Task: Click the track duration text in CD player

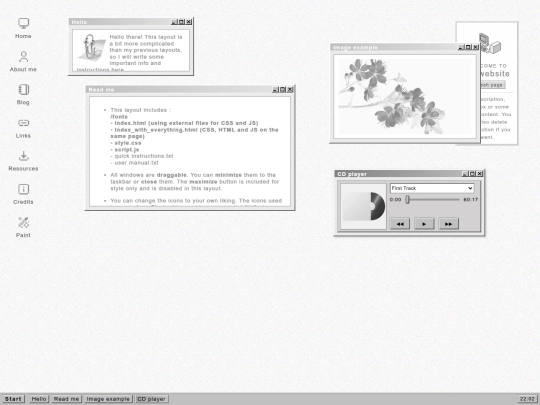Action: pos(470,200)
